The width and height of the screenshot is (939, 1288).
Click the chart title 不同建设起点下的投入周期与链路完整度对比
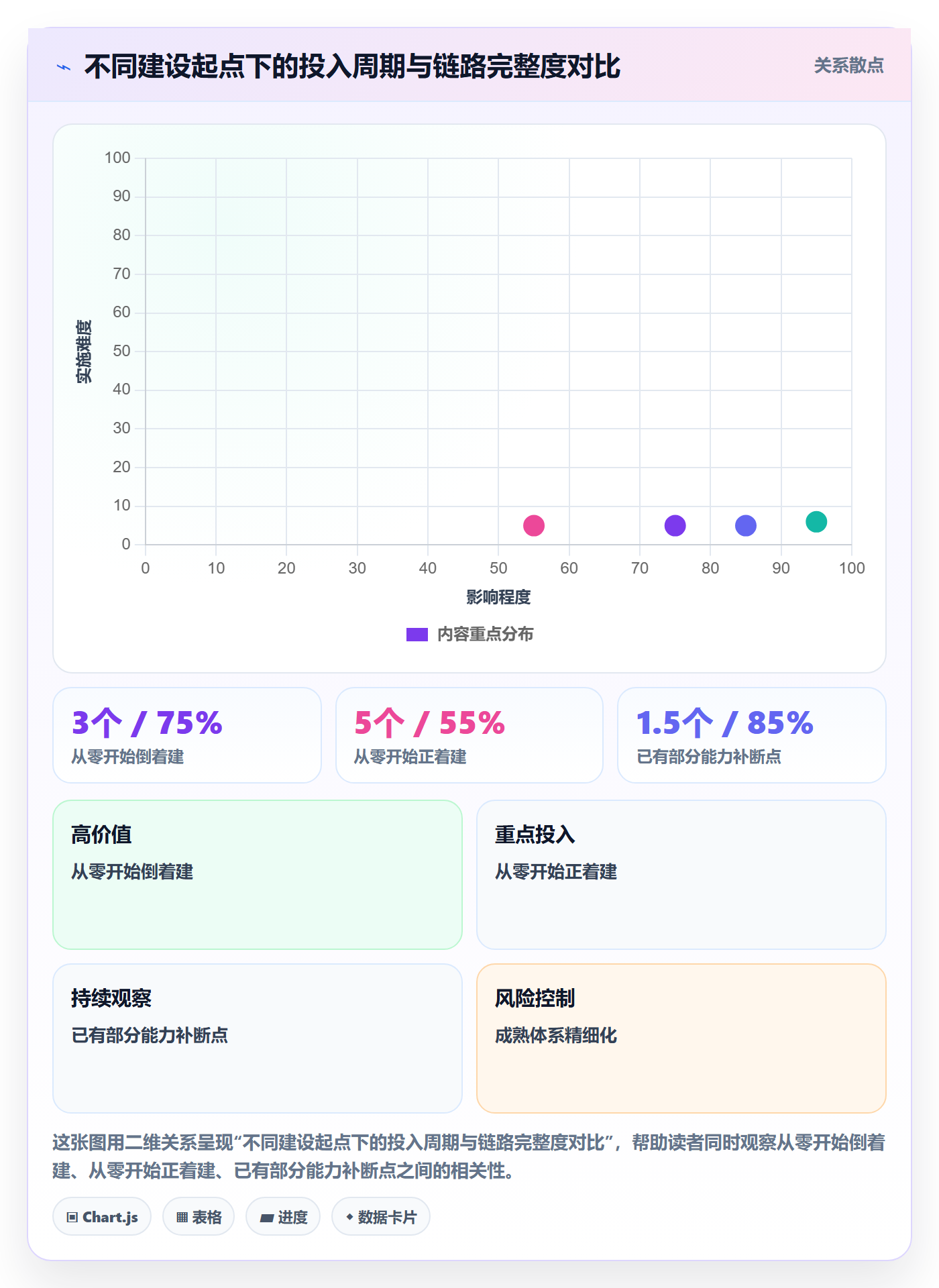pyautogui.click(x=352, y=66)
